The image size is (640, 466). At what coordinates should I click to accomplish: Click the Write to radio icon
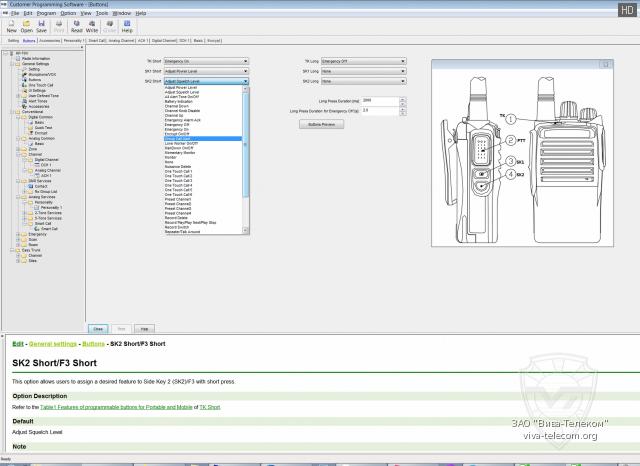[x=91, y=26]
